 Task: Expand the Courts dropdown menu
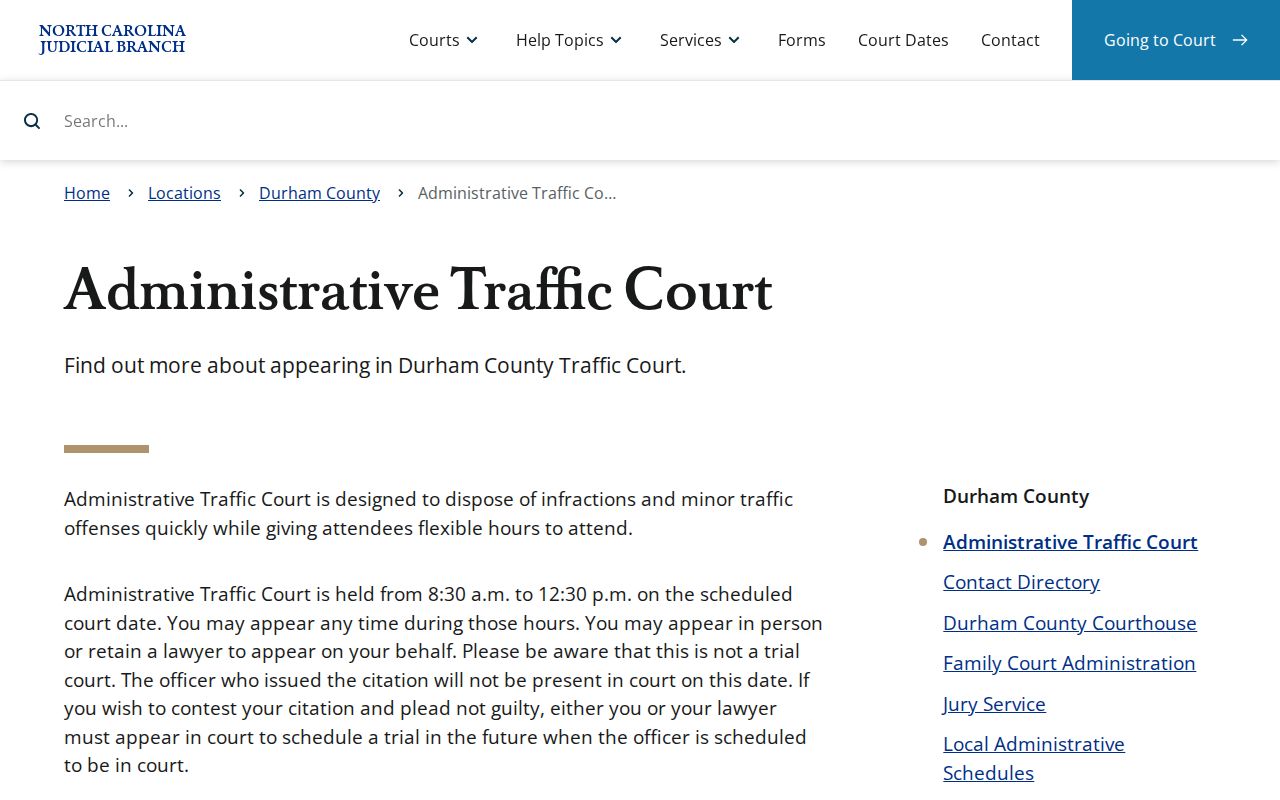444,40
